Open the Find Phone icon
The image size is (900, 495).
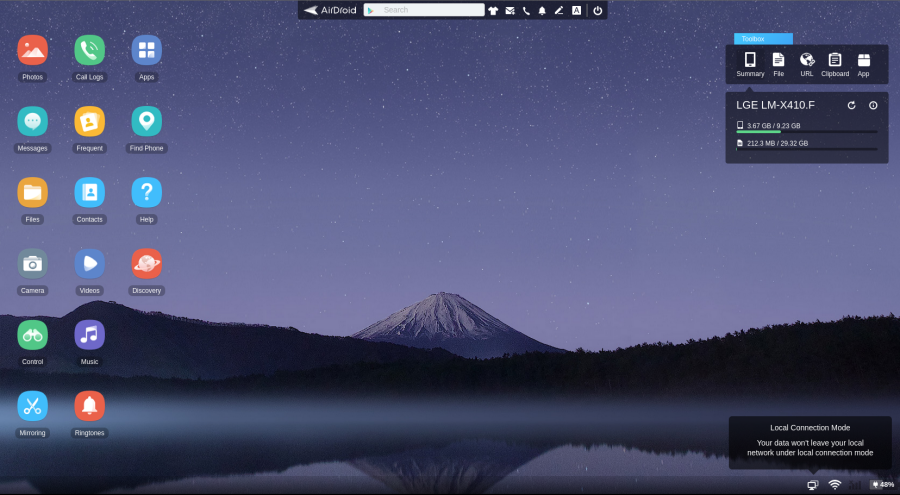pos(146,121)
